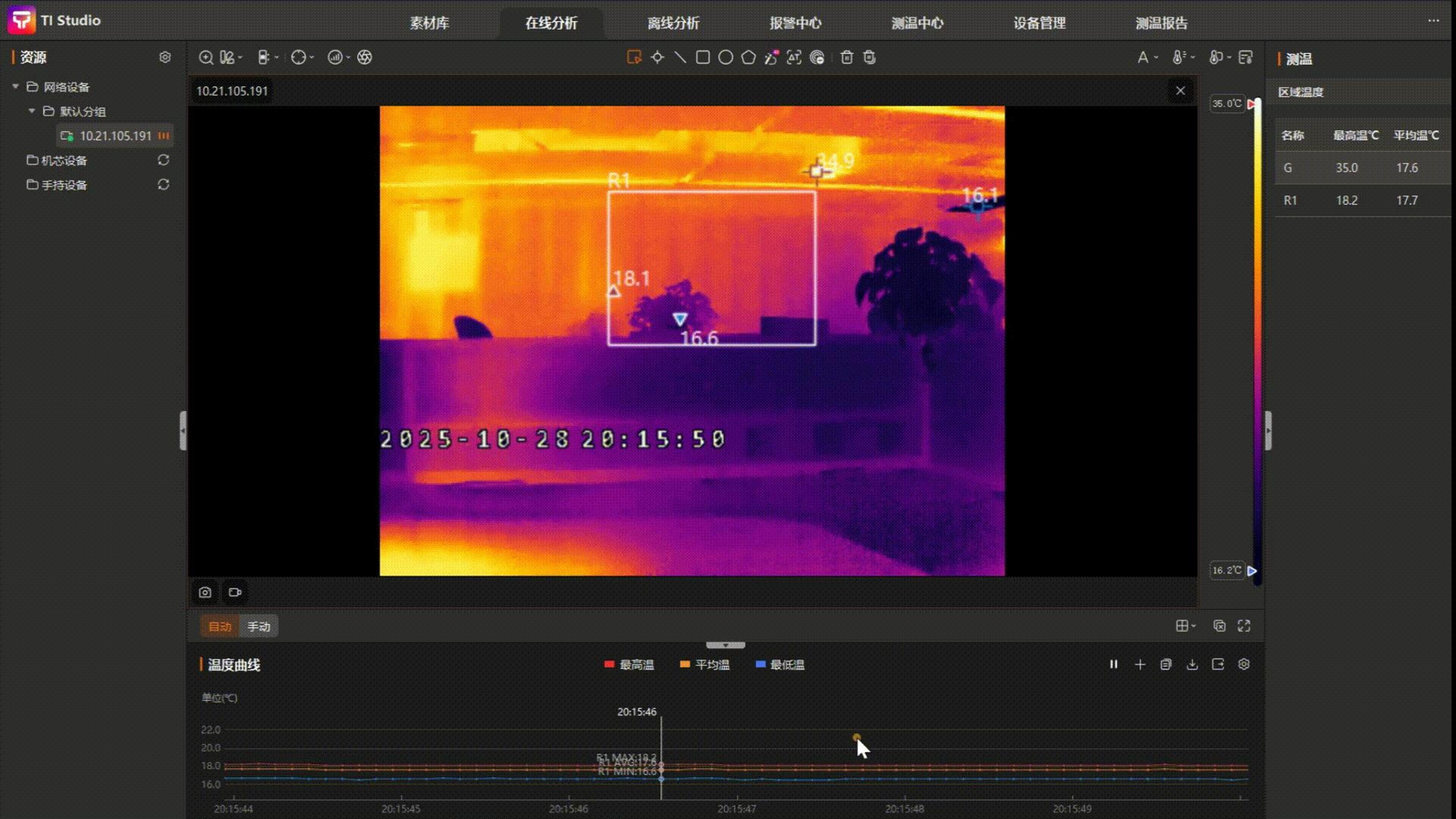Select the line measurement tool

tap(680, 57)
